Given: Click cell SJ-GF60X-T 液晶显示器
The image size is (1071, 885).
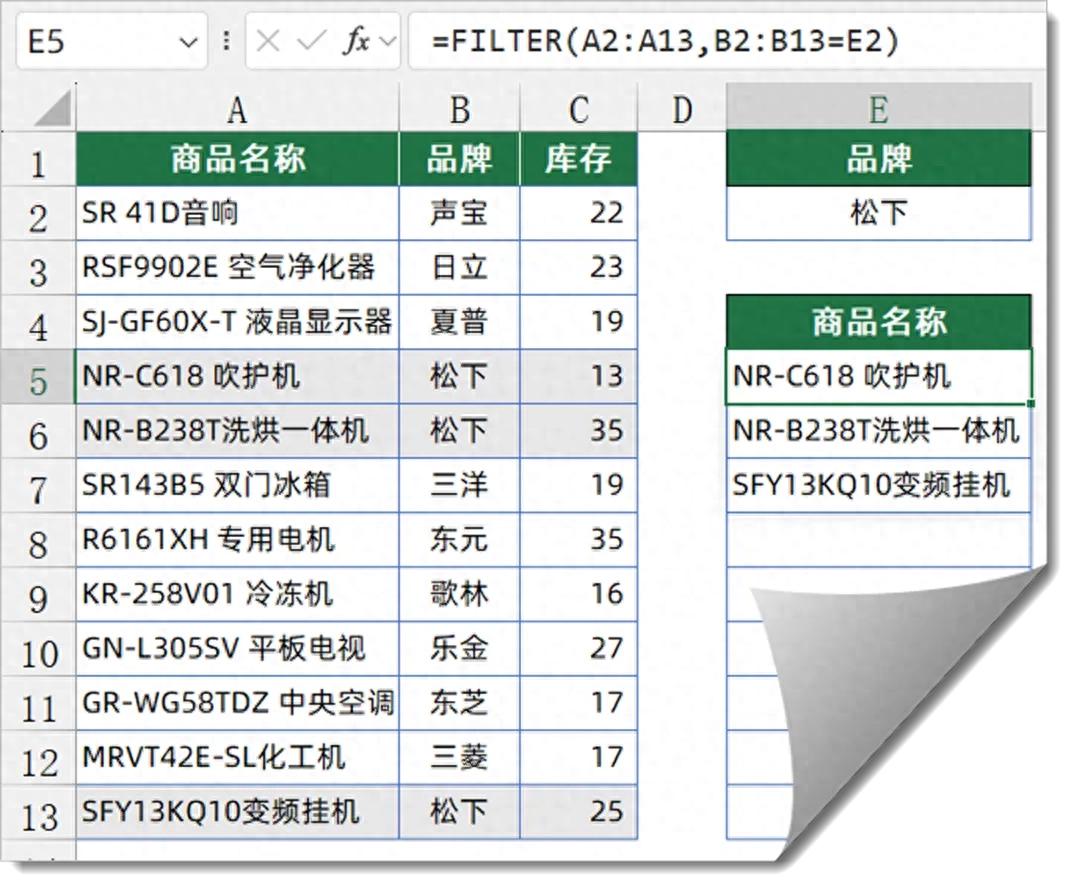Looking at the screenshot, I should [237, 322].
